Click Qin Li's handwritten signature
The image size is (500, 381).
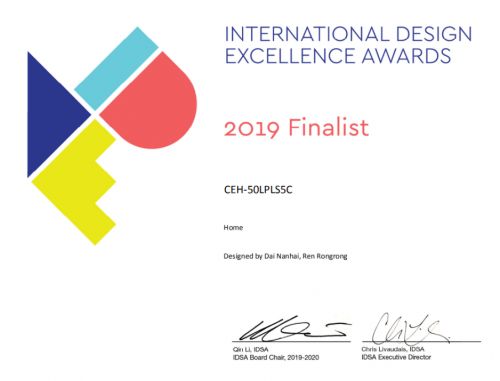[x=293, y=329]
